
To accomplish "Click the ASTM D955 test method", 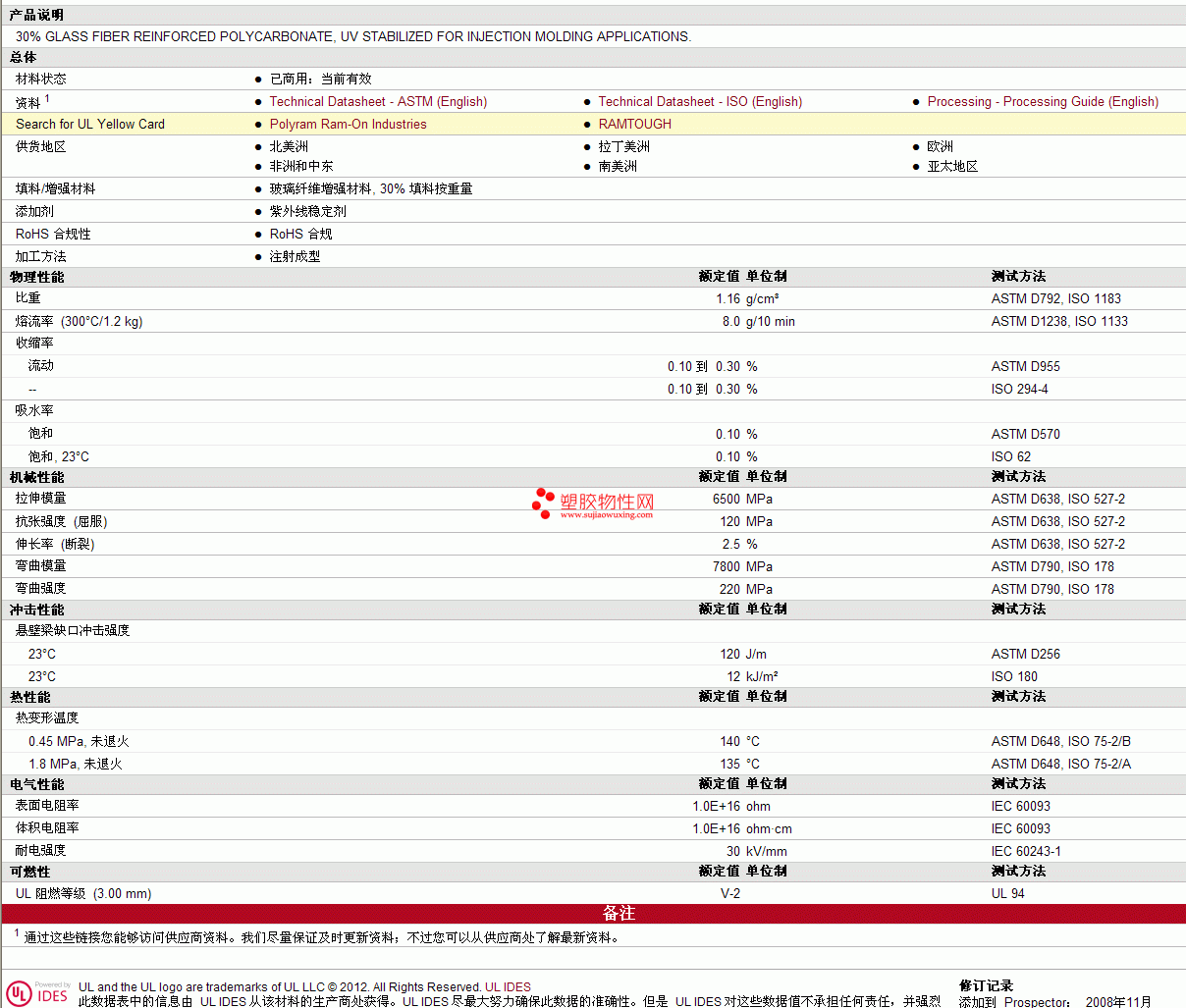I will click(x=1026, y=366).
